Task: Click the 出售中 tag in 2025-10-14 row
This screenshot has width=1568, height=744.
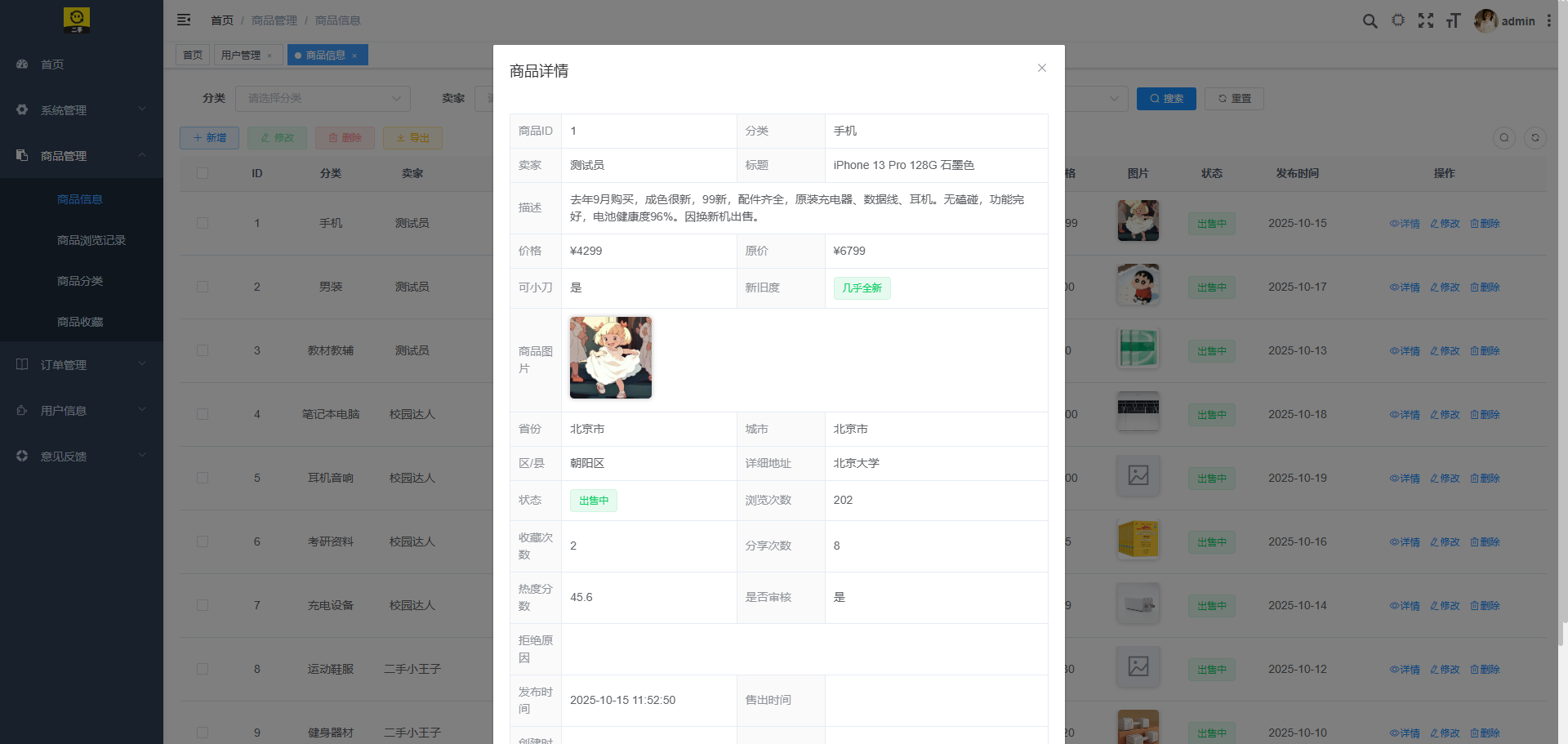Action: (1212, 606)
